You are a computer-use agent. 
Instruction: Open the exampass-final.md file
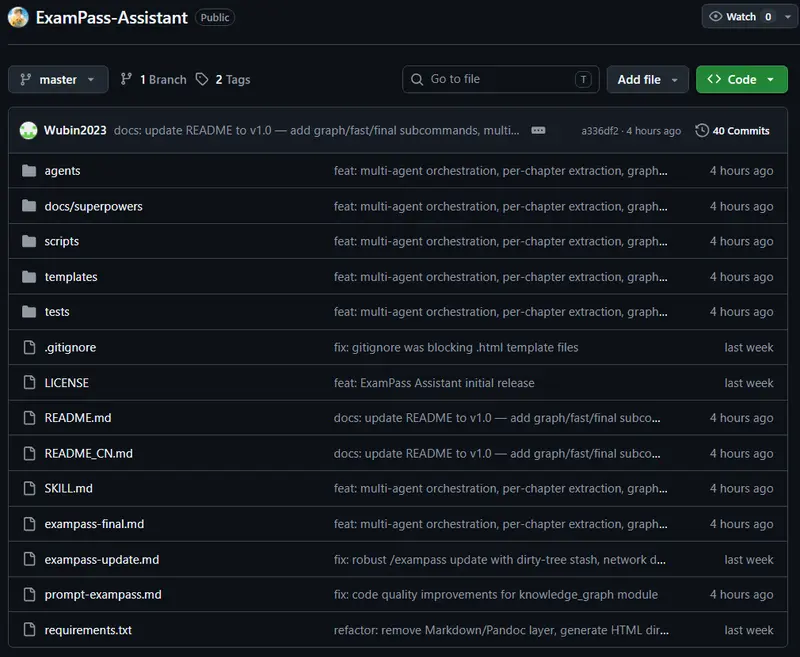tap(94, 524)
